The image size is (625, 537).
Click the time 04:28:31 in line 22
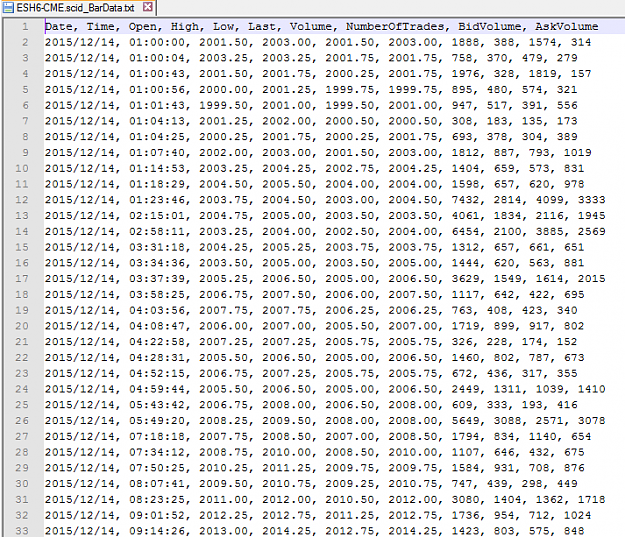pos(157,358)
